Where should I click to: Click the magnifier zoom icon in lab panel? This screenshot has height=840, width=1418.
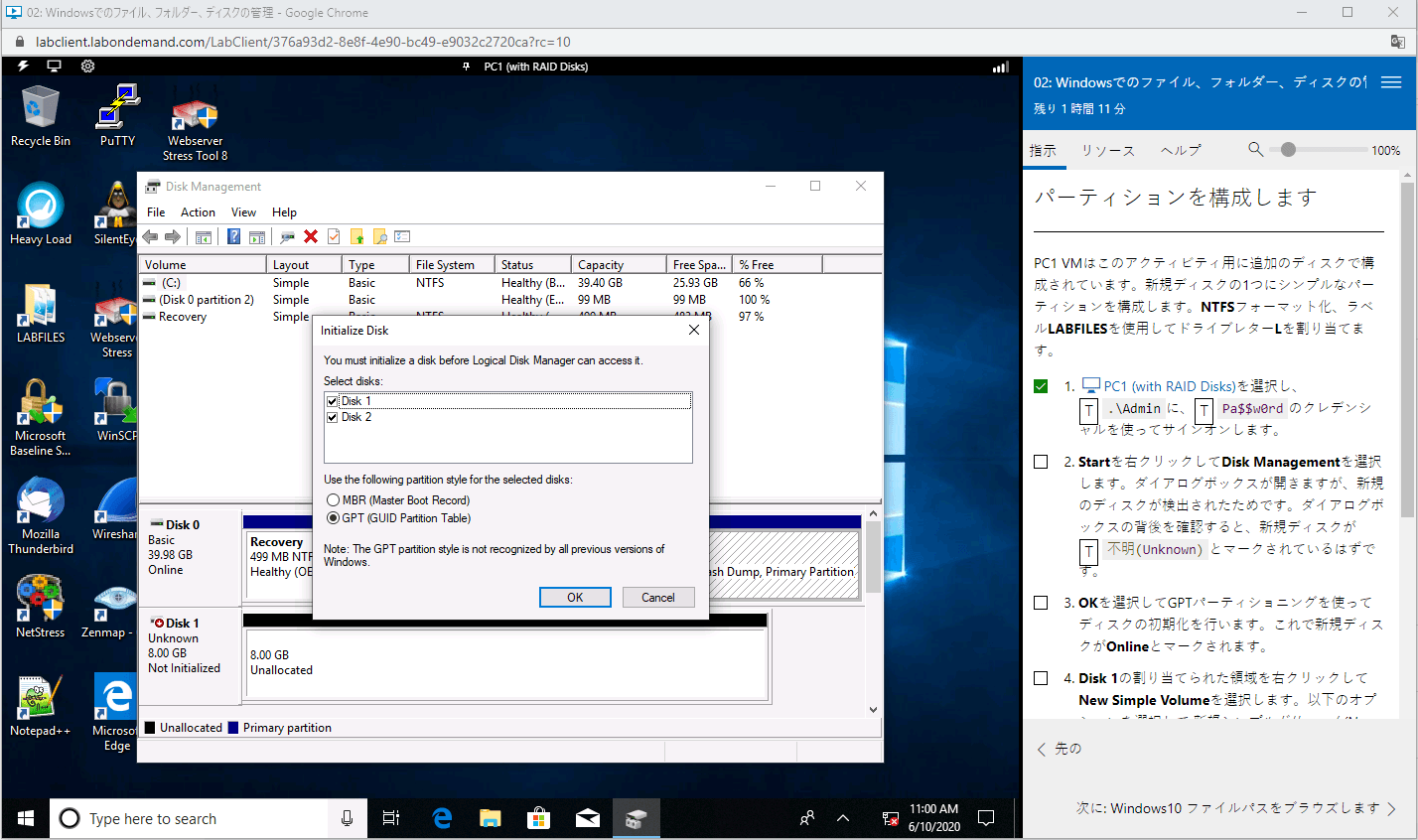[x=1255, y=149]
